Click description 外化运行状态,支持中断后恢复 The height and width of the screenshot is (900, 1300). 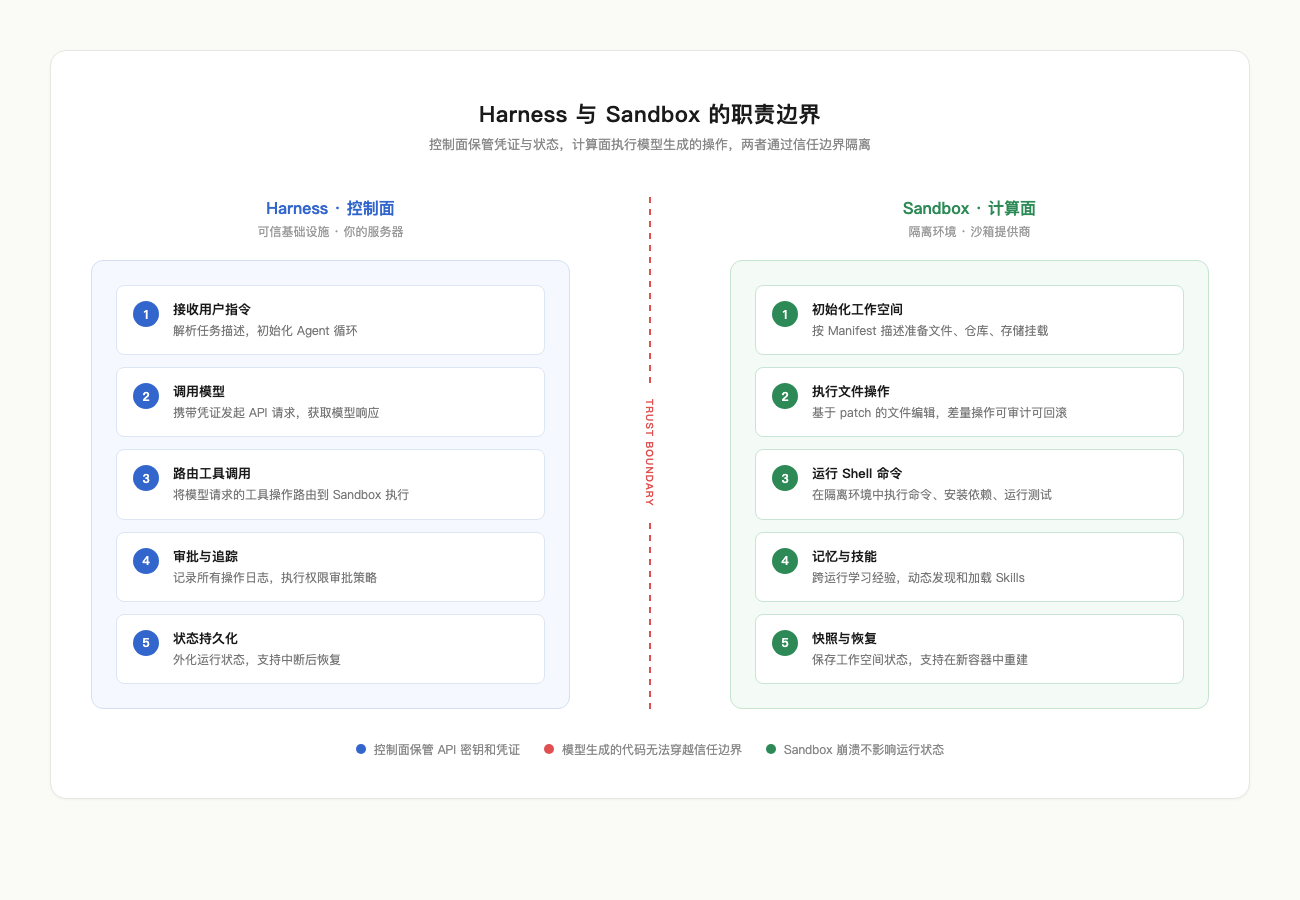257,660
